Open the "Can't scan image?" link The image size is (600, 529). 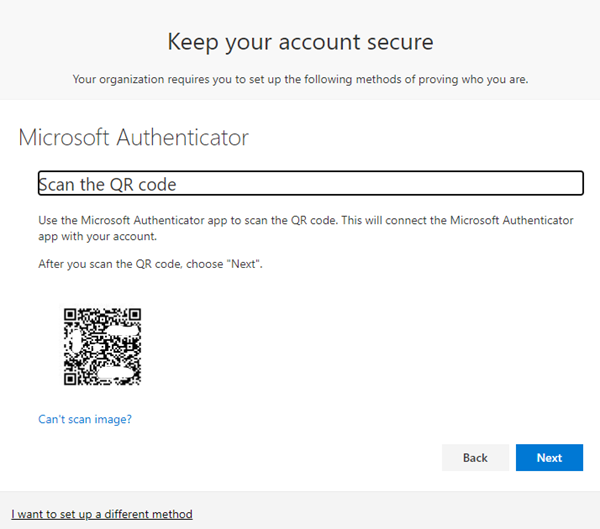coord(85,419)
